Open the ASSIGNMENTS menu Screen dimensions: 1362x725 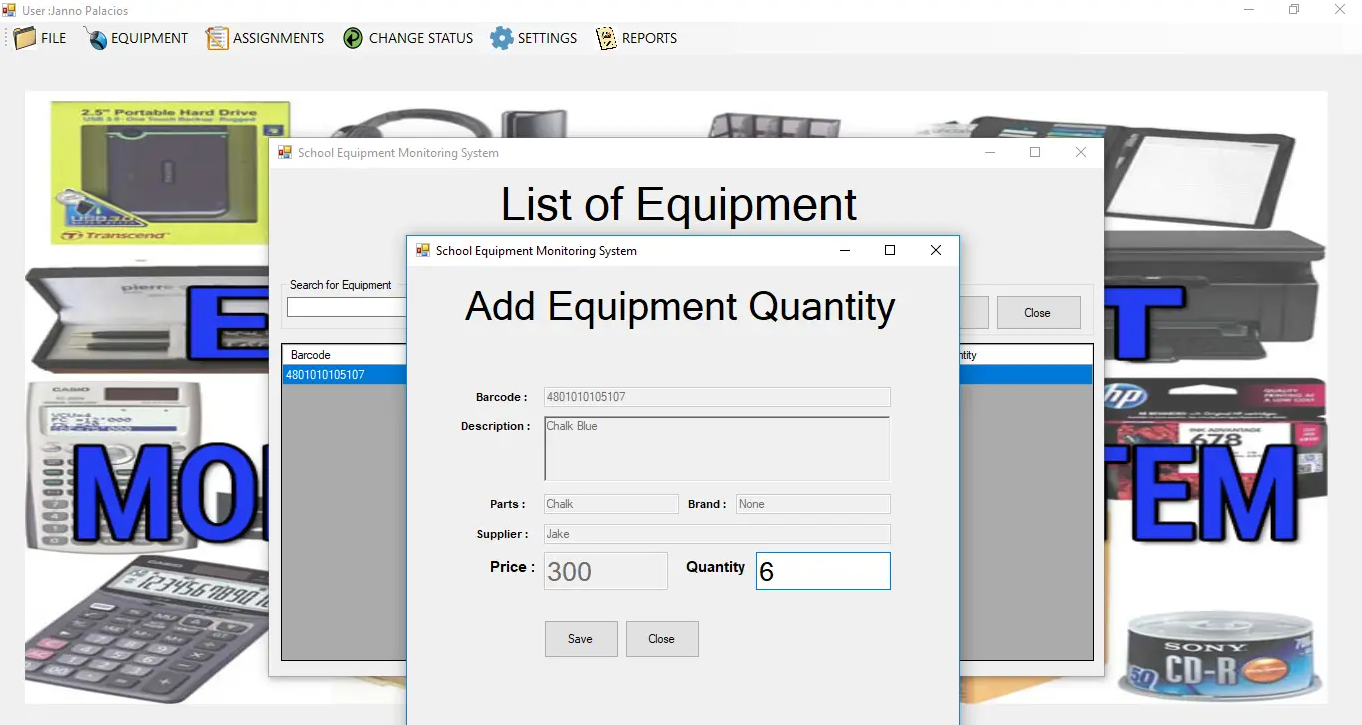point(278,38)
